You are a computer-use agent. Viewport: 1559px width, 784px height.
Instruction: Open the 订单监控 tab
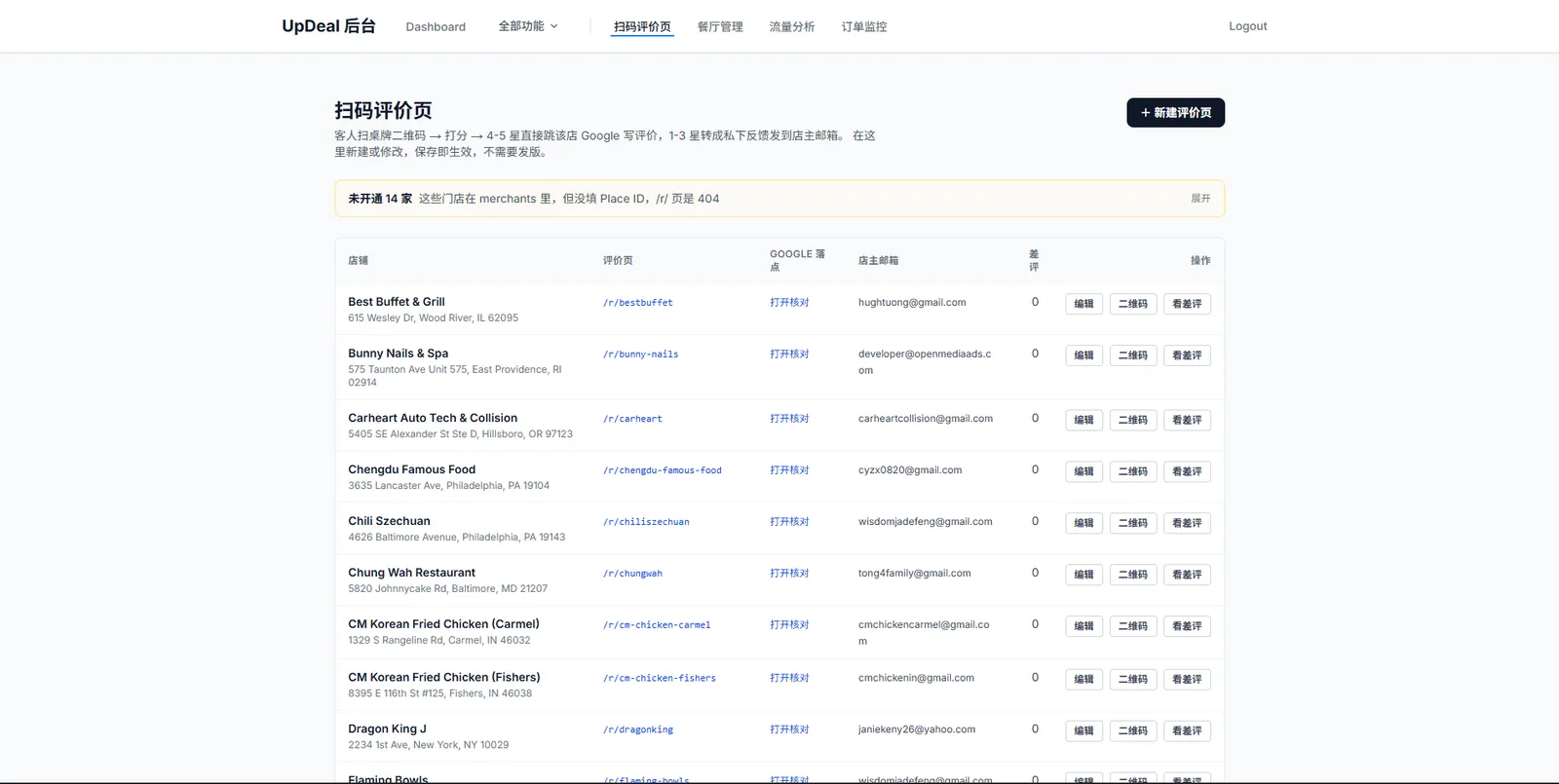pos(864,27)
